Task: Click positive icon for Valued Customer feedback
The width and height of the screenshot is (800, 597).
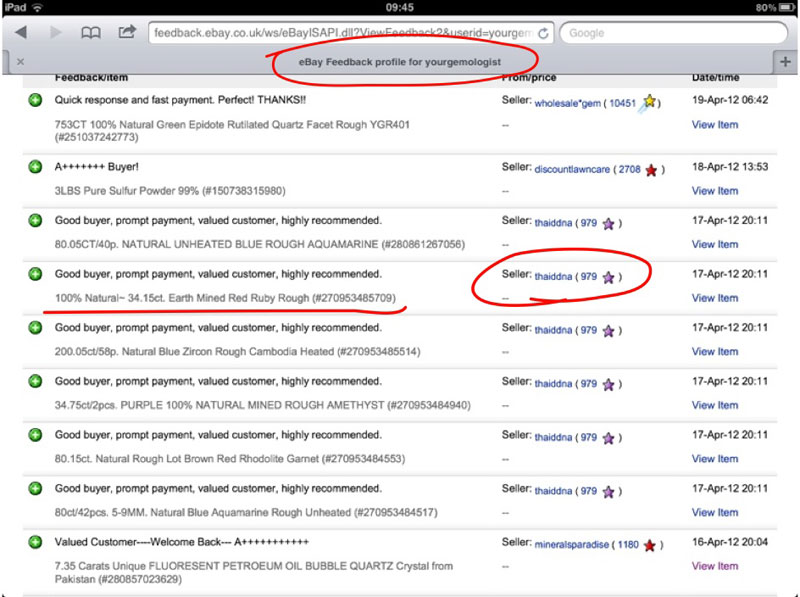Action: click(35, 542)
